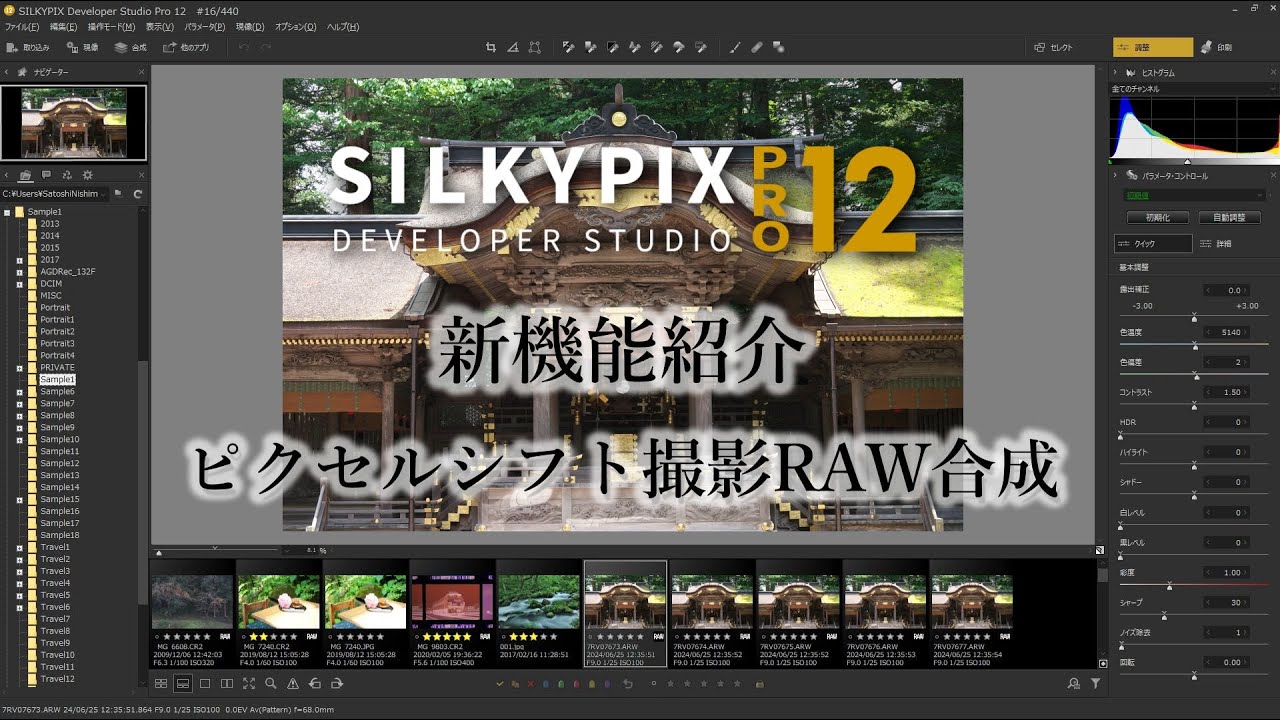Select the perspective correction tool icon
Image resolution: width=1280 pixels, height=720 pixels.
pos(536,47)
